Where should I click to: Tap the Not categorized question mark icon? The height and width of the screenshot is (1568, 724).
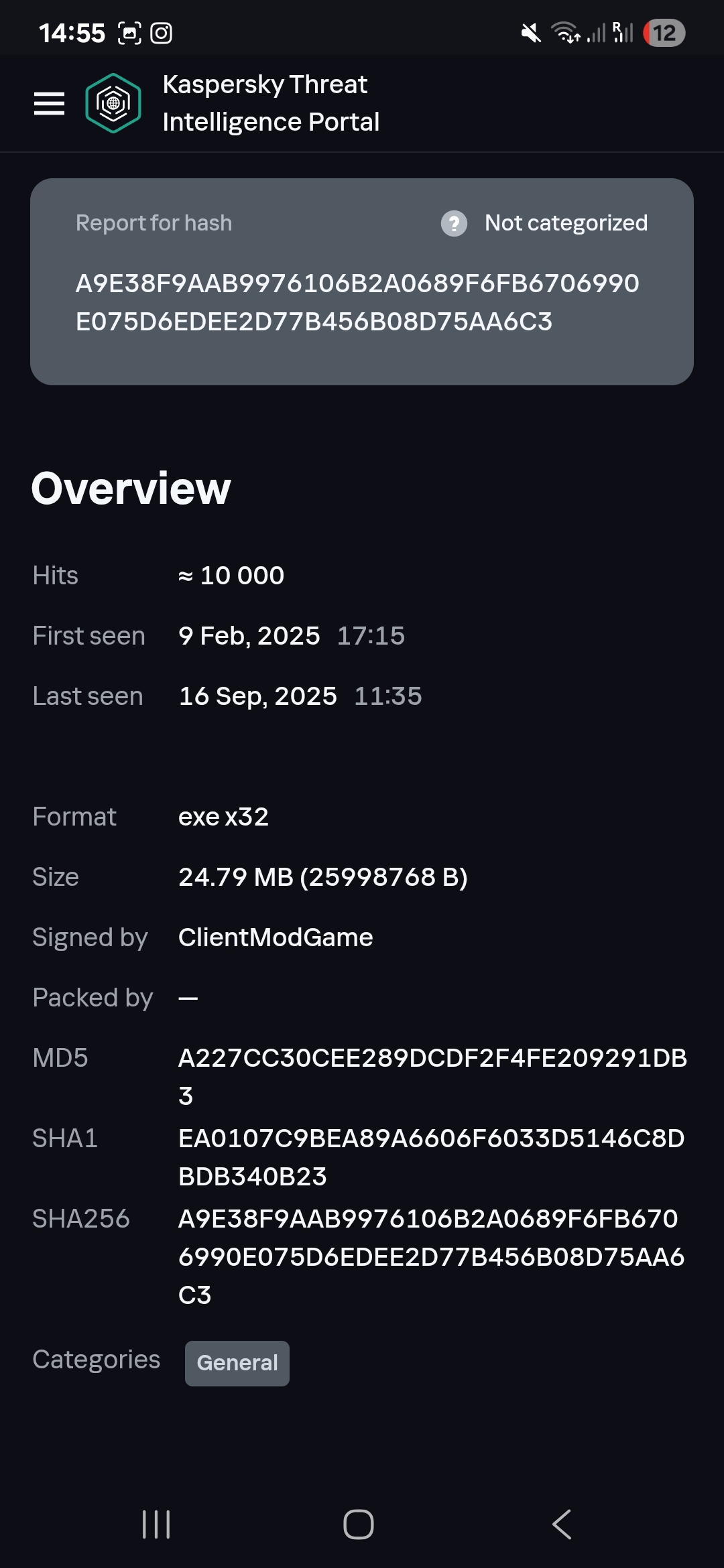(x=454, y=223)
